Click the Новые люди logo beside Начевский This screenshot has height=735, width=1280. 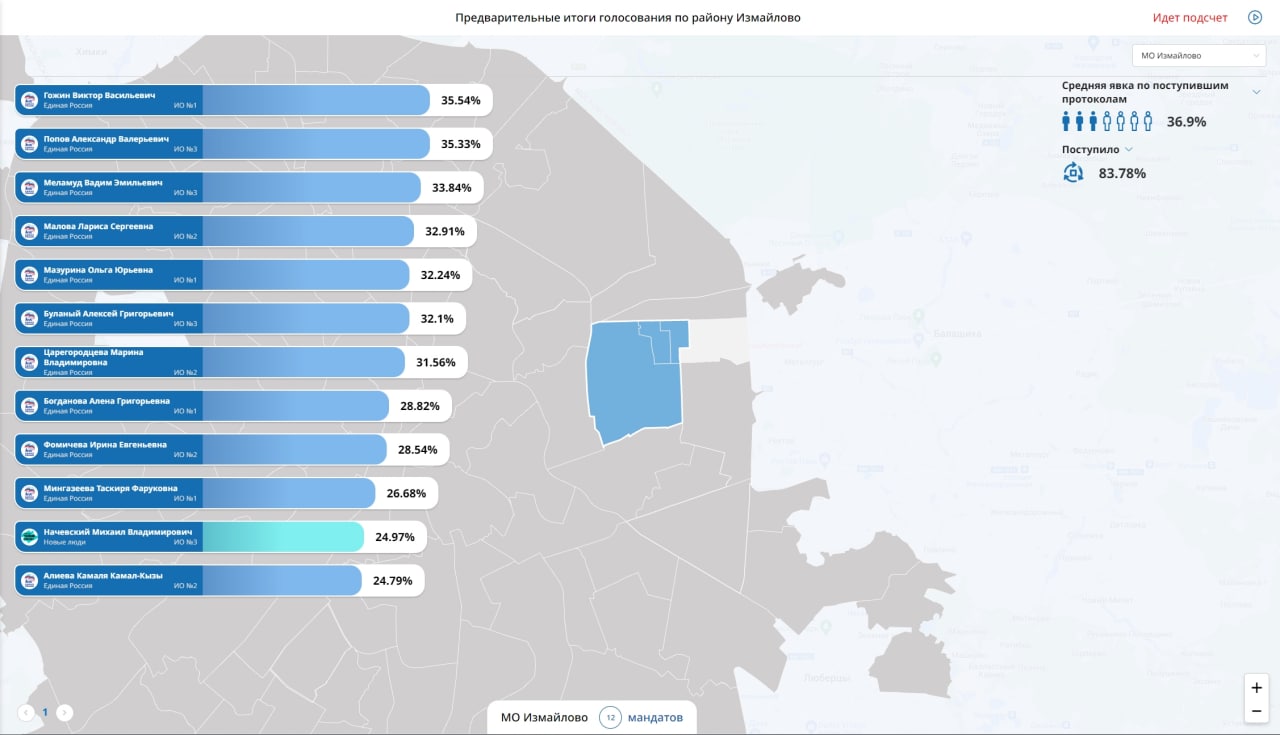click(30, 537)
